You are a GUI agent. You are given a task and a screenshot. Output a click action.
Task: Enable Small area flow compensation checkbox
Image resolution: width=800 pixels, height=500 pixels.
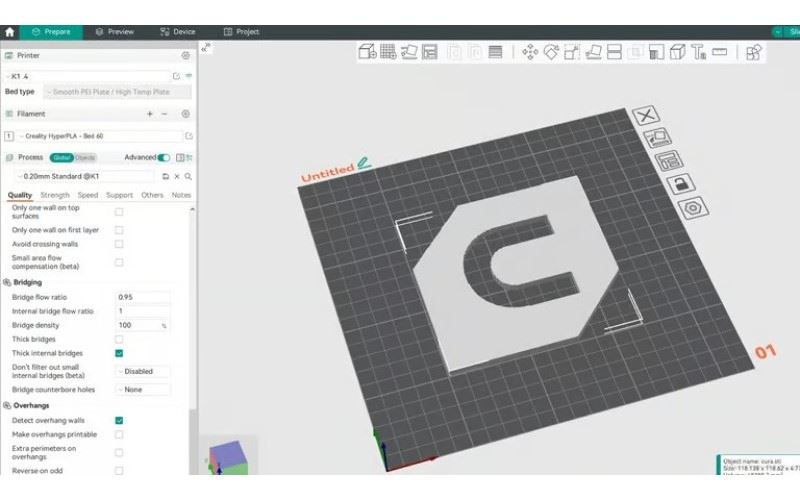click(x=119, y=262)
